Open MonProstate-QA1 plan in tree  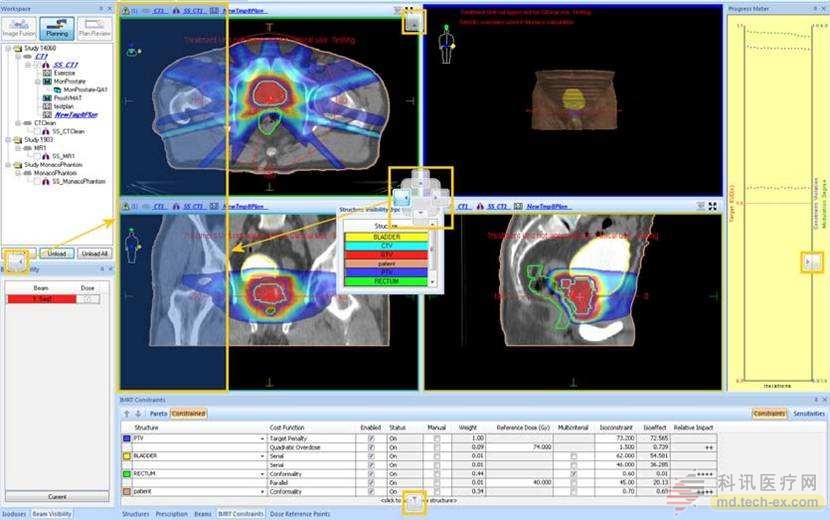(x=85, y=90)
